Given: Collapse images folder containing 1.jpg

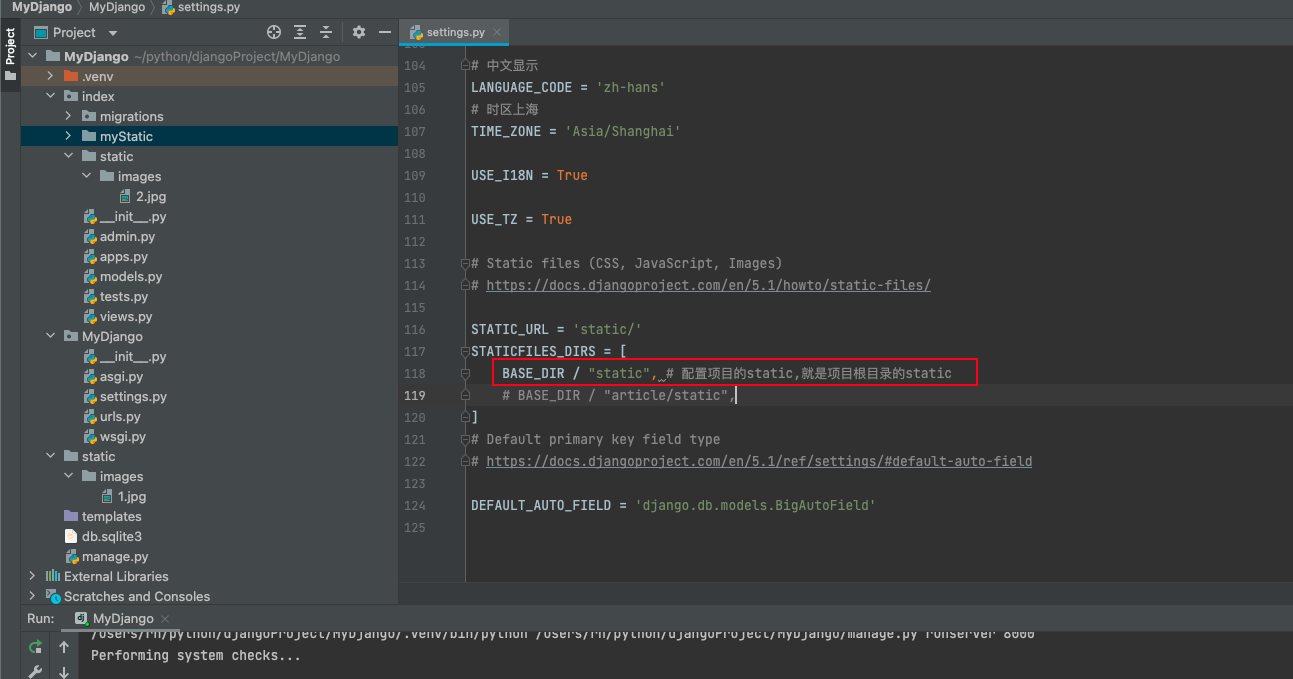Looking at the screenshot, I should [x=69, y=476].
